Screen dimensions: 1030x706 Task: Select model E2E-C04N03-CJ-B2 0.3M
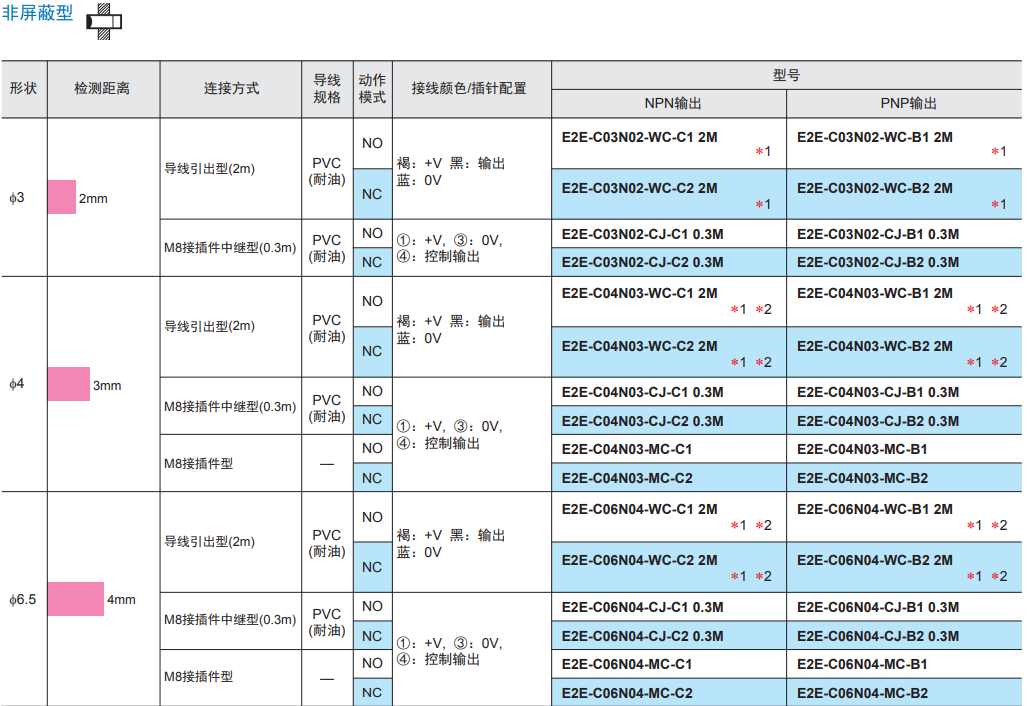pyautogui.click(x=878, y=422)
